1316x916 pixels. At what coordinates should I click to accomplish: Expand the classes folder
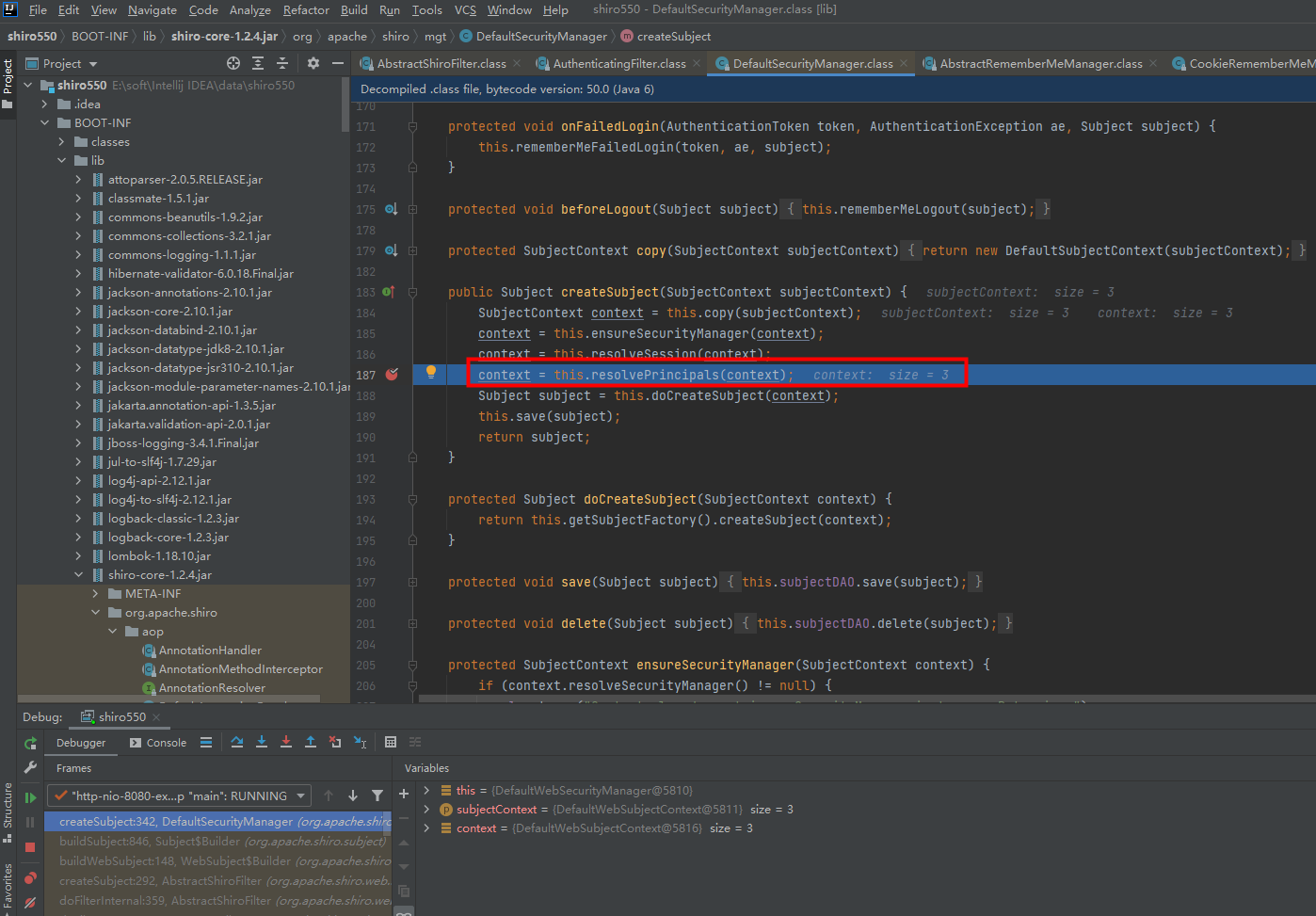click(x=62, y=141)
